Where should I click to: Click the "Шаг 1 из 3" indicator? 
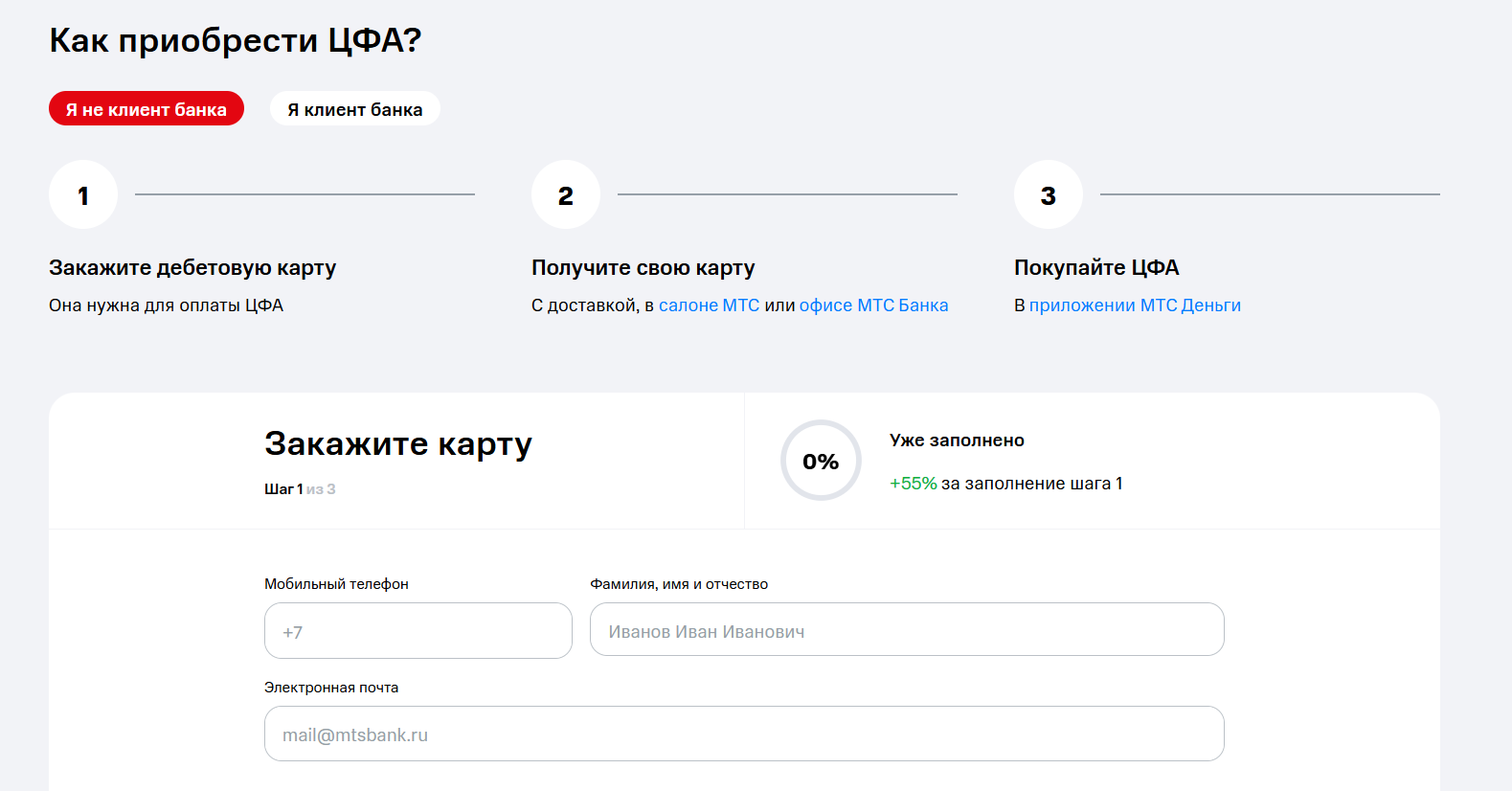point(300,489)
